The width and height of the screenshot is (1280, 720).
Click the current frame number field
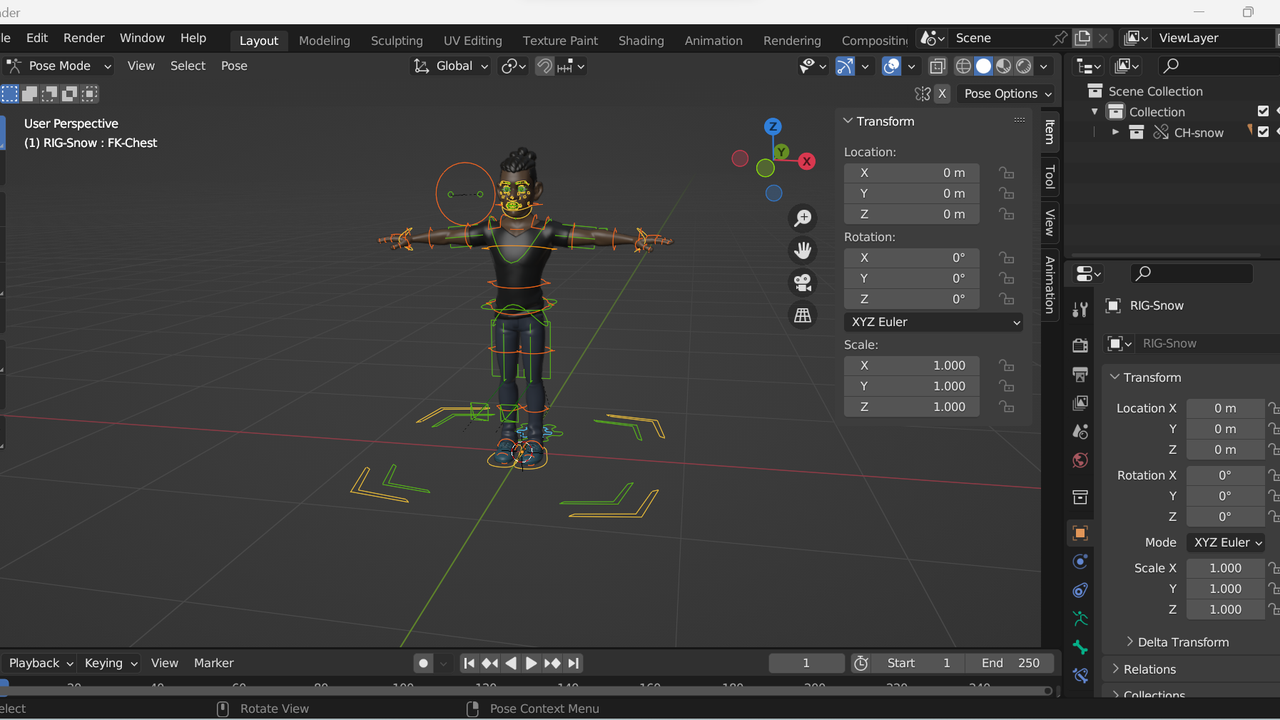[x=806, y=662]
